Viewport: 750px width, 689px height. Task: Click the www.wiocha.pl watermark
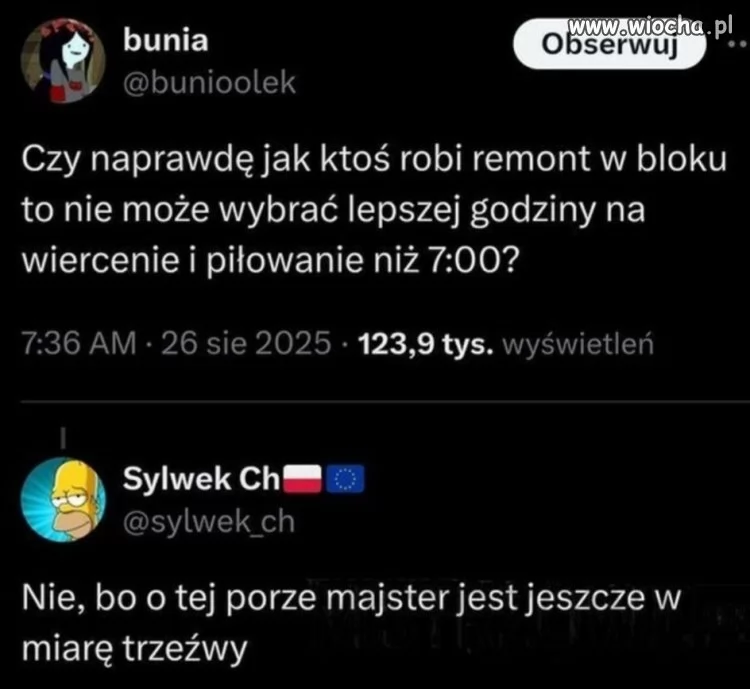click(650, 27)
